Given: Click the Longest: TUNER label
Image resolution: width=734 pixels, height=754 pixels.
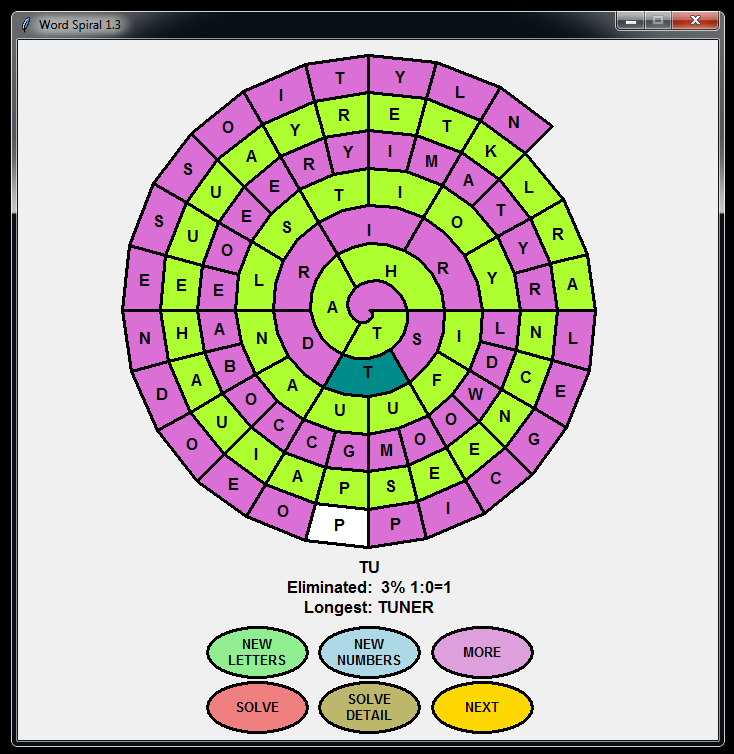Looking at the screenshot, I should coord(369,607).
